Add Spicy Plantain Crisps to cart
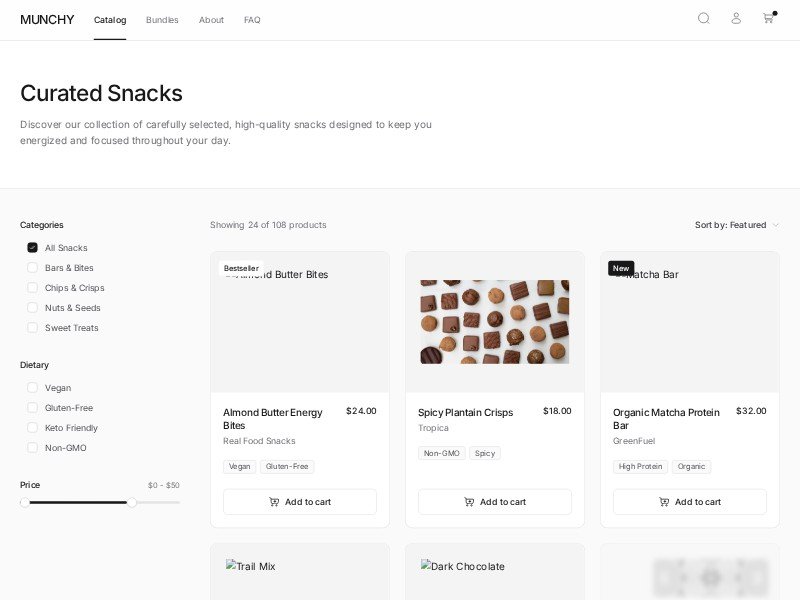The height and width of the screenshot is (600, 800). click(495, 502)
